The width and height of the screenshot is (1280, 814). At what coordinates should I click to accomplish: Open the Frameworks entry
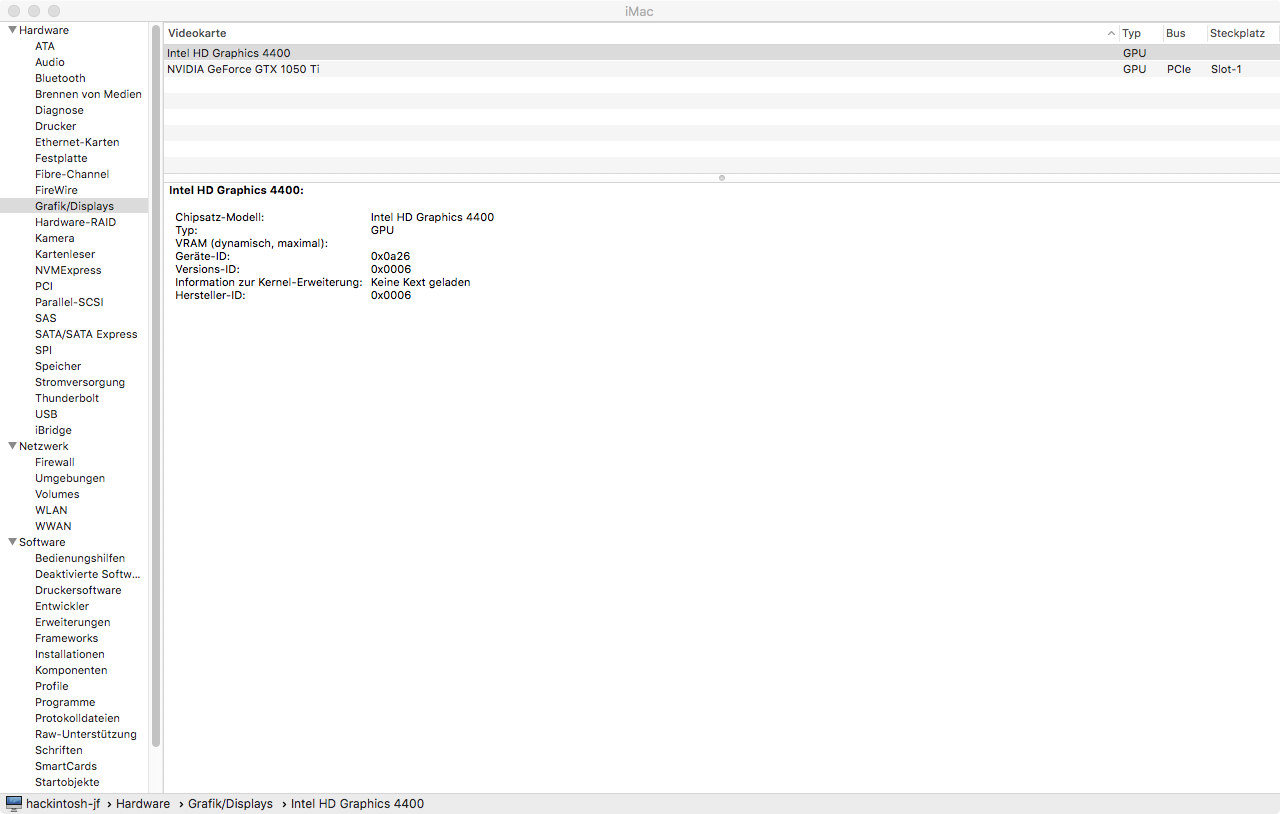click(67, 638)
